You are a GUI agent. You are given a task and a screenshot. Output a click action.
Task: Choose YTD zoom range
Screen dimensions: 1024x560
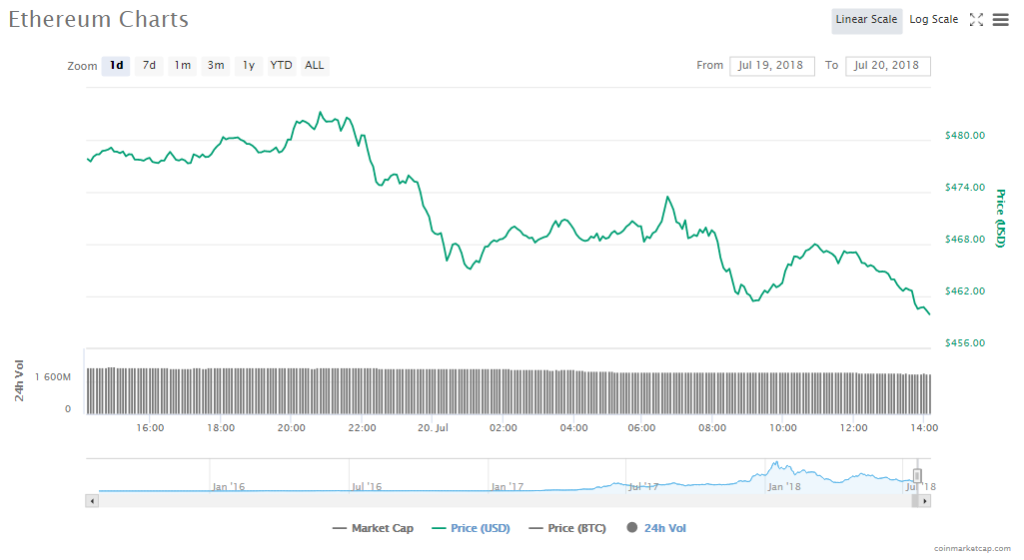tap(281, 66)
